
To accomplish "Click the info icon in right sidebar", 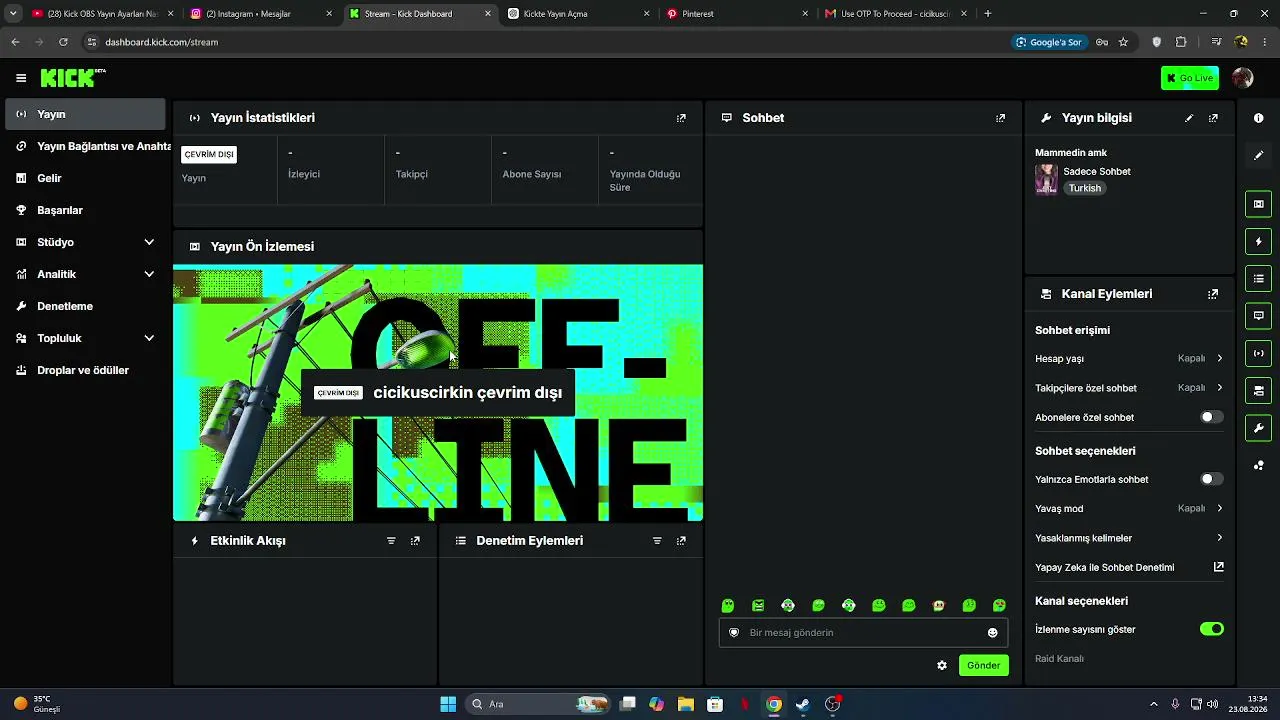I will click(x=1258, y=118).
